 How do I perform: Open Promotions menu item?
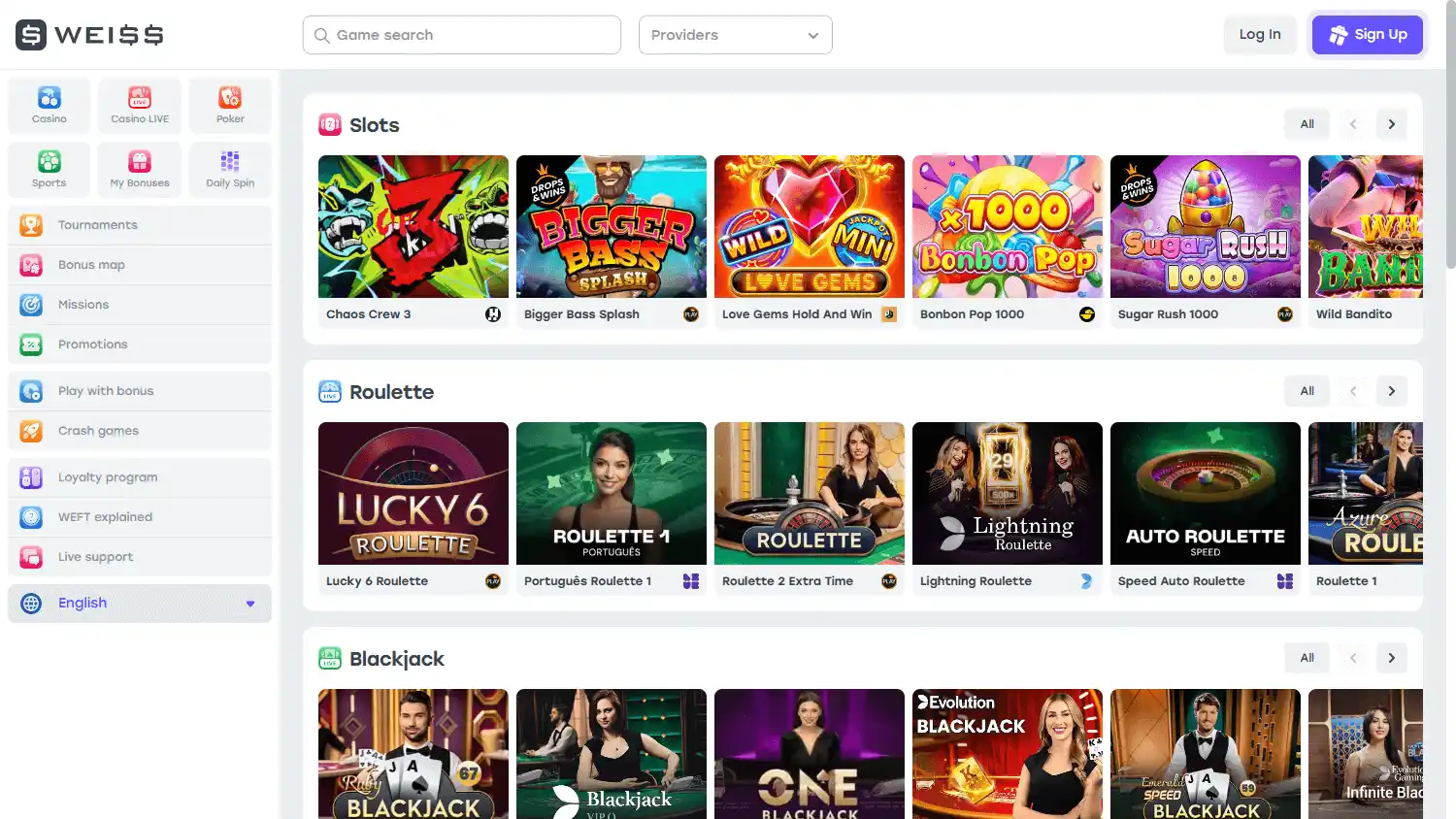(x=140, y=344)
